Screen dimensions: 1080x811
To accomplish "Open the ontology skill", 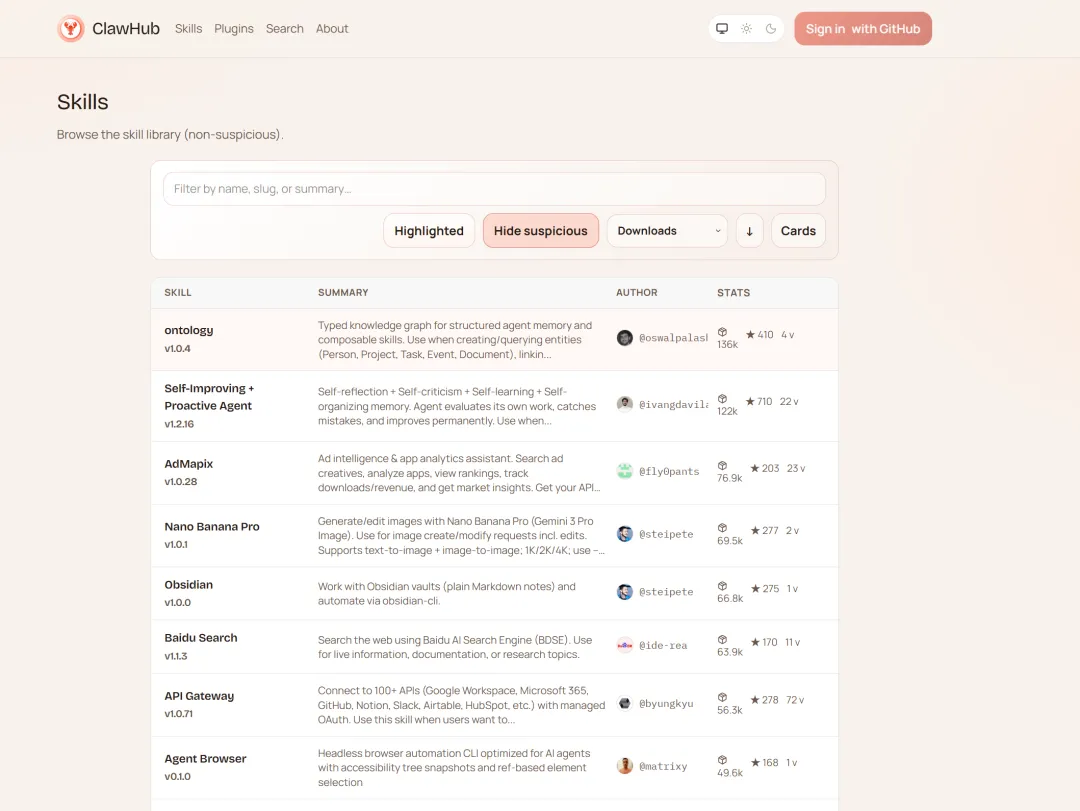I will pyautogui.click(x=189, y=330).
